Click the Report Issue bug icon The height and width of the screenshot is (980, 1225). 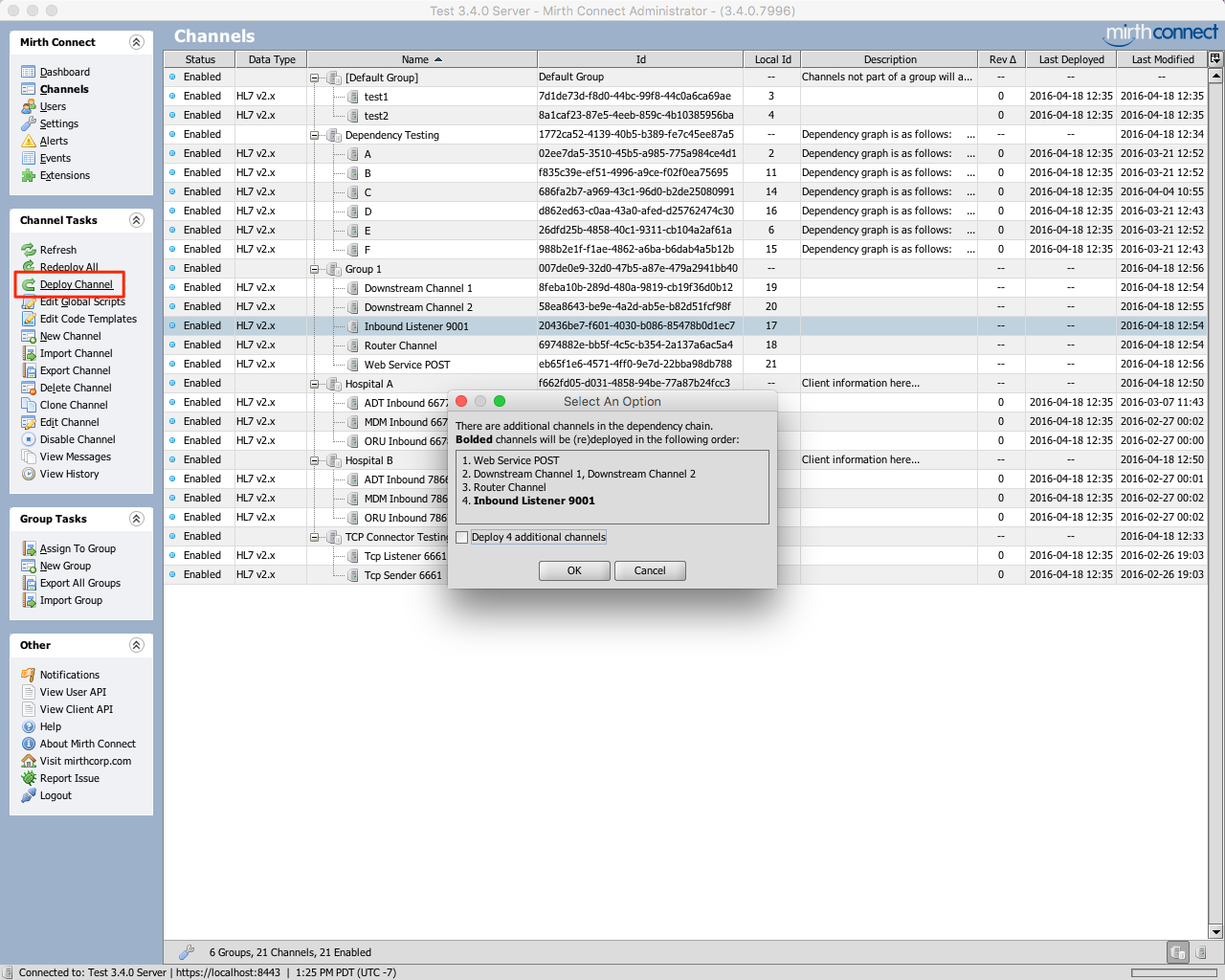click(x=29, y=778)
